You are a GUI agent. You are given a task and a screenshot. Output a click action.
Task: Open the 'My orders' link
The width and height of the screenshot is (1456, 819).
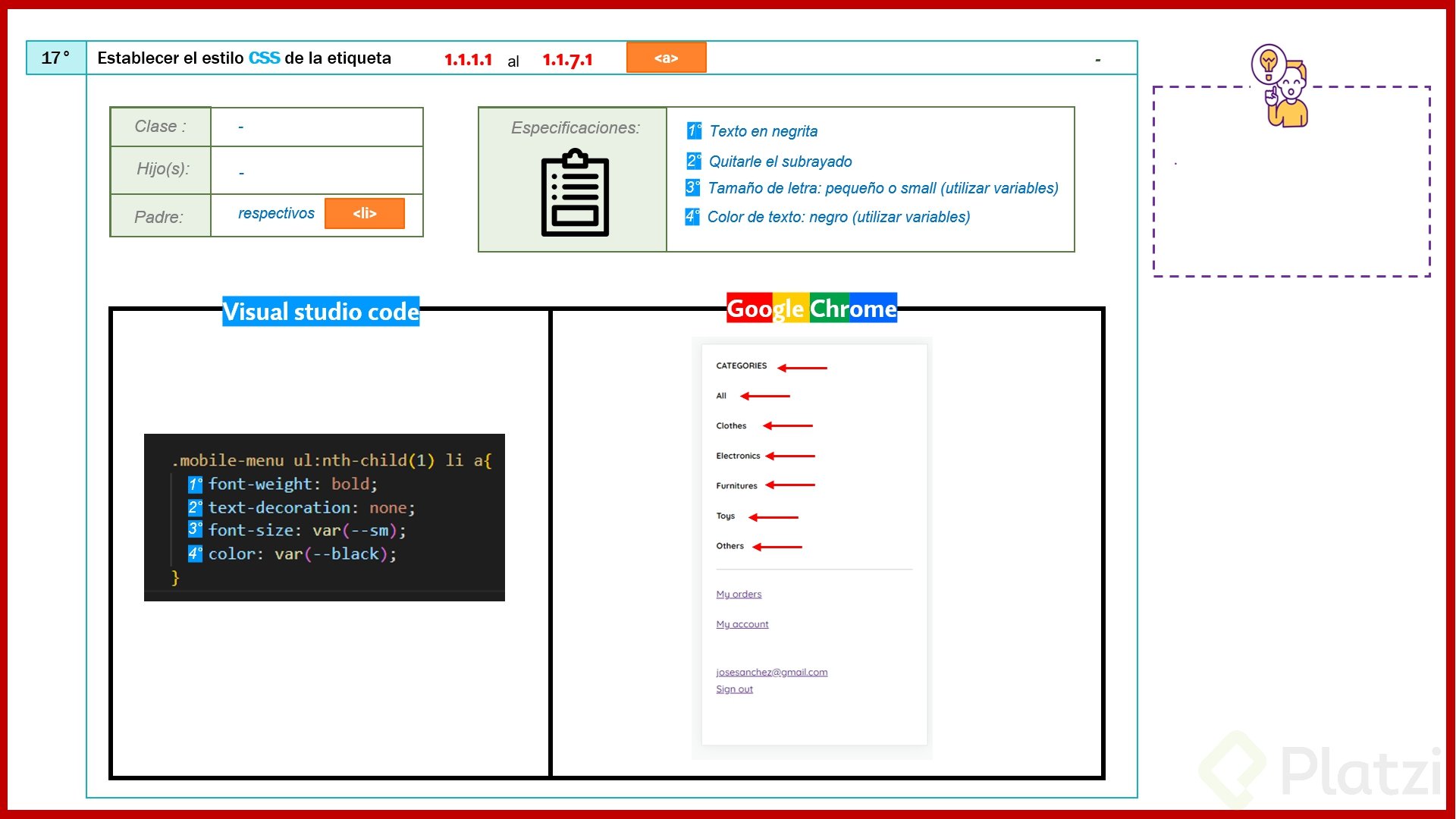(x=739, y=594)
